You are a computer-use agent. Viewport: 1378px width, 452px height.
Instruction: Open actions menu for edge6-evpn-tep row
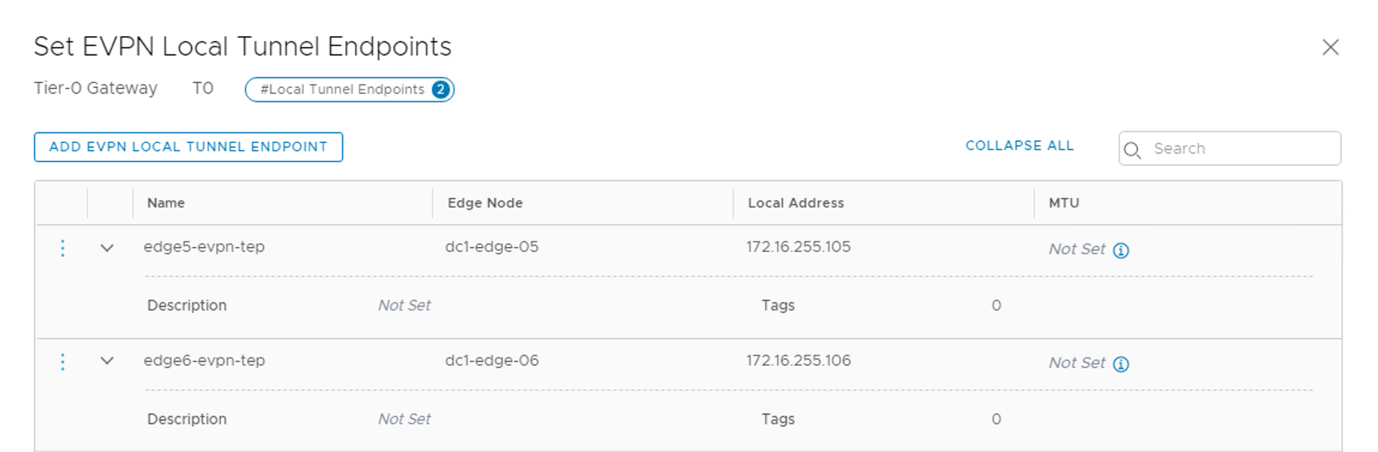click(x=63, y=362)
